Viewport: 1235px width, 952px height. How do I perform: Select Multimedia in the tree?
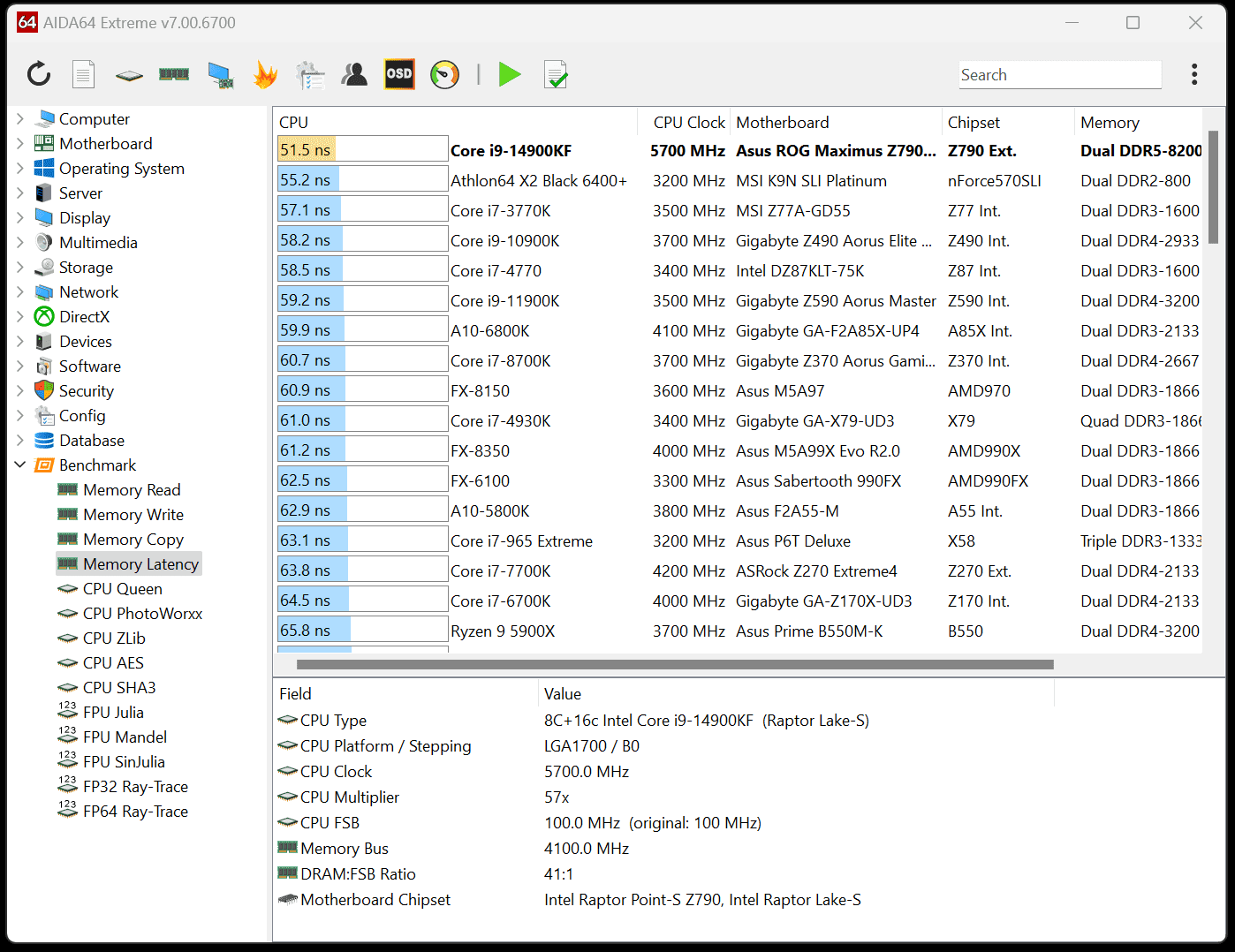pos(98,242)
